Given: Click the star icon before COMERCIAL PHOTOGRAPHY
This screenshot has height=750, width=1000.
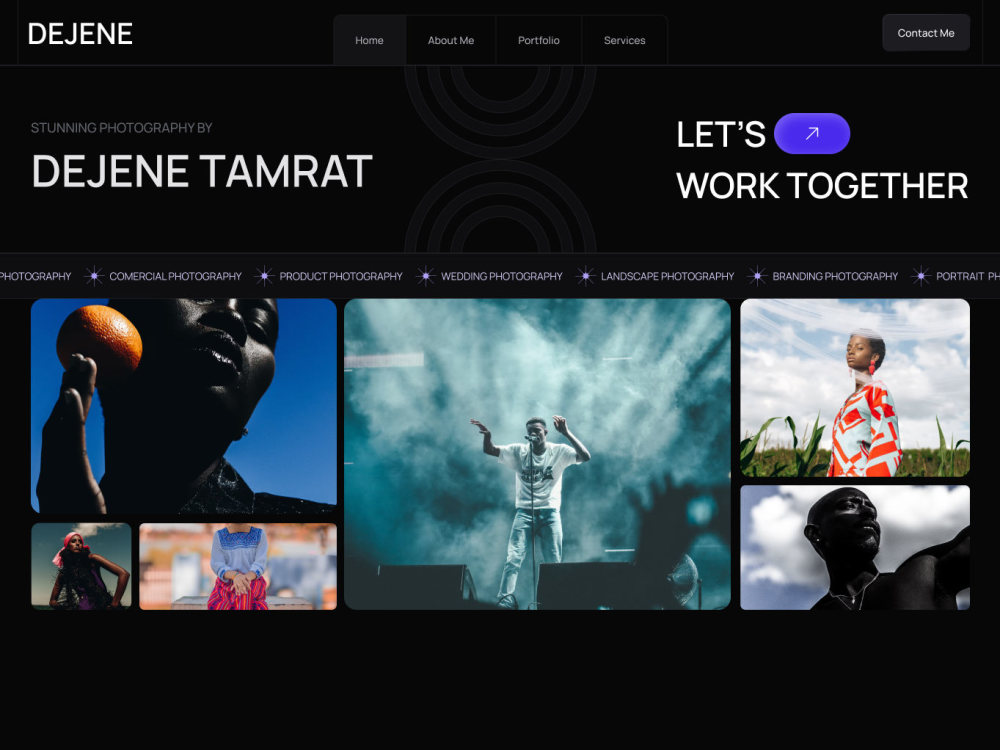Looking at the screenshot, I should point(94,276).
